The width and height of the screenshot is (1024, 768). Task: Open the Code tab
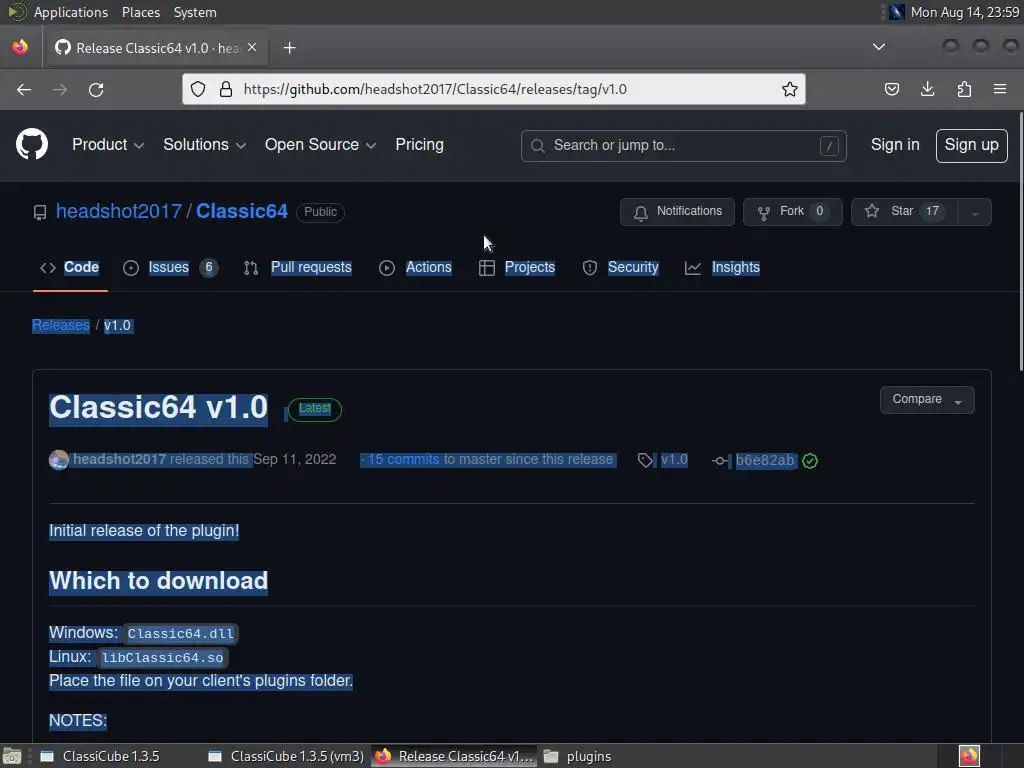pos(70,267)
